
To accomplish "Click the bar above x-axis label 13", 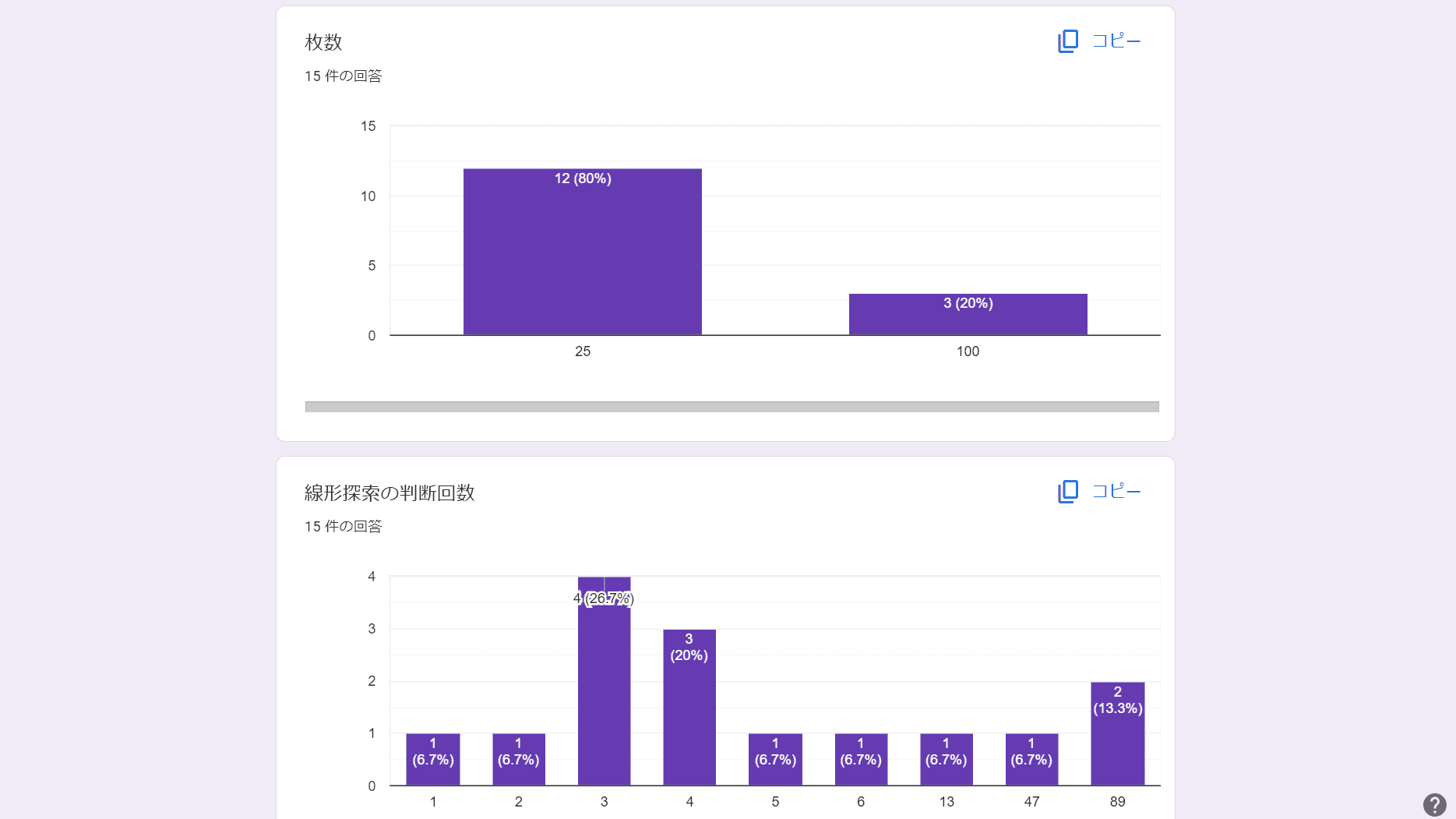I will pos(946,759).
